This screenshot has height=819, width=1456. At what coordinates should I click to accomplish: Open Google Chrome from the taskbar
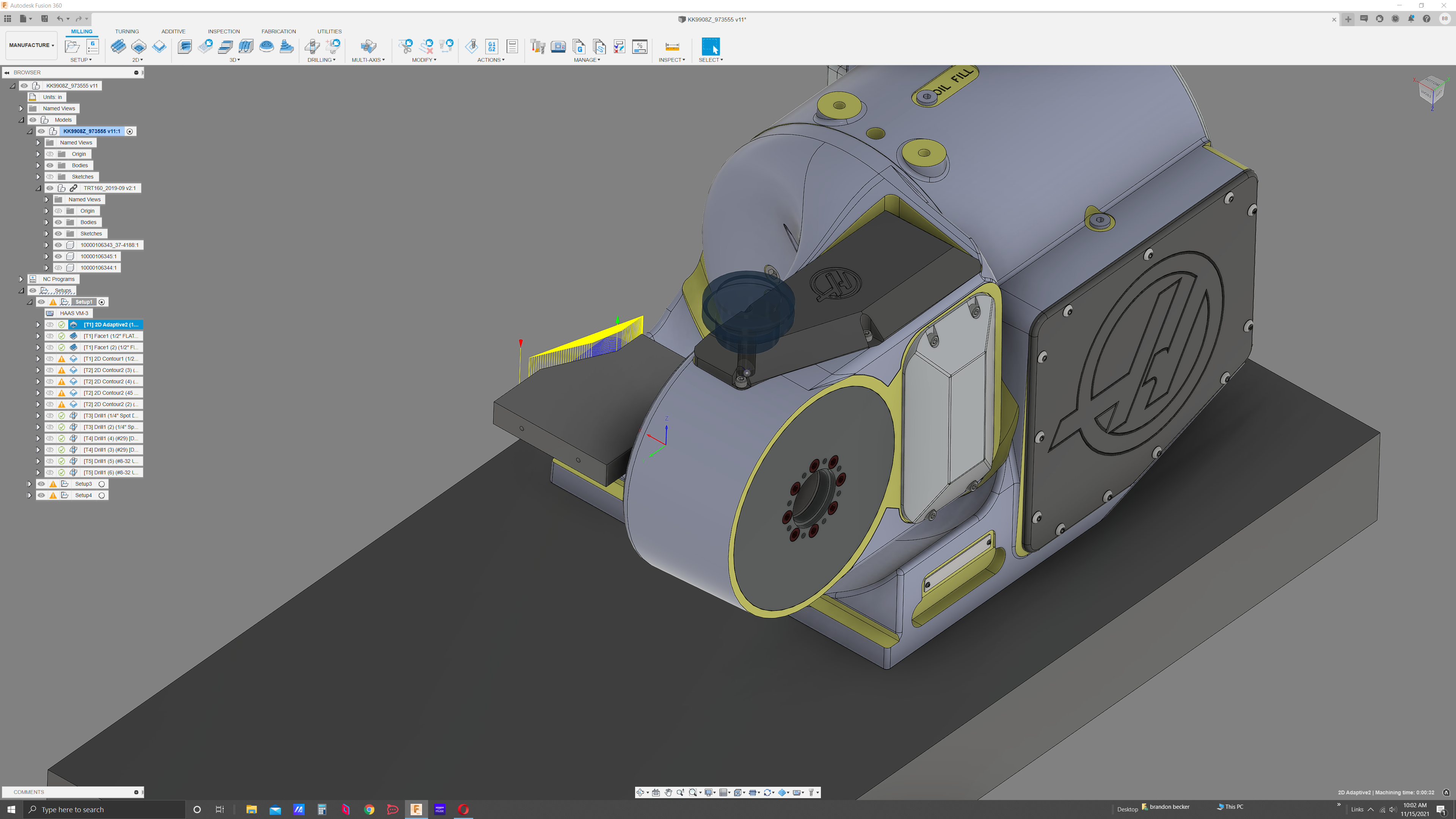click(x=369, y=810)
